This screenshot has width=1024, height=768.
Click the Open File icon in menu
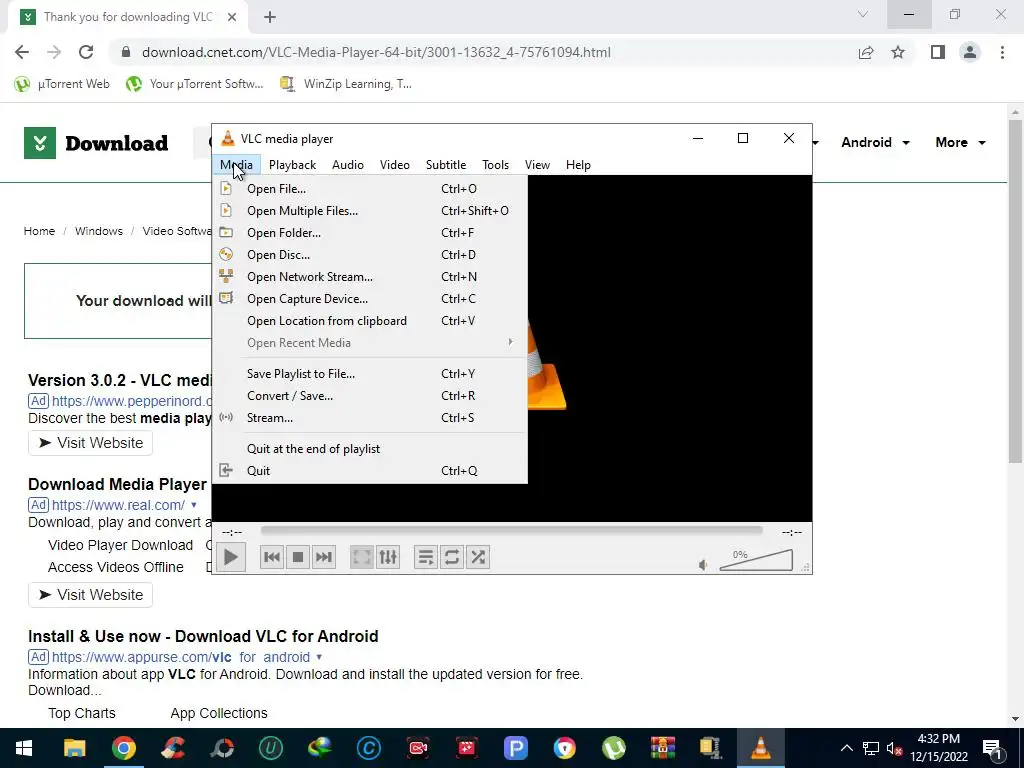point(226,189)
